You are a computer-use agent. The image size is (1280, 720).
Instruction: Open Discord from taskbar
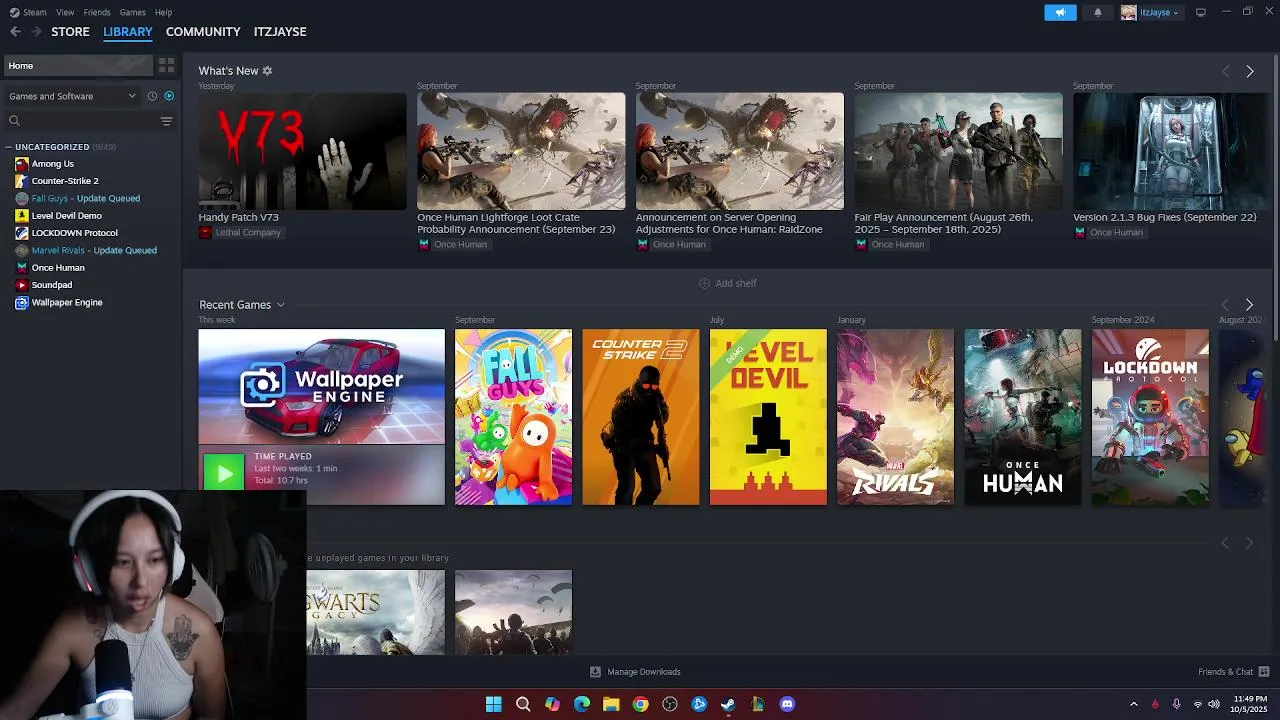787,704
